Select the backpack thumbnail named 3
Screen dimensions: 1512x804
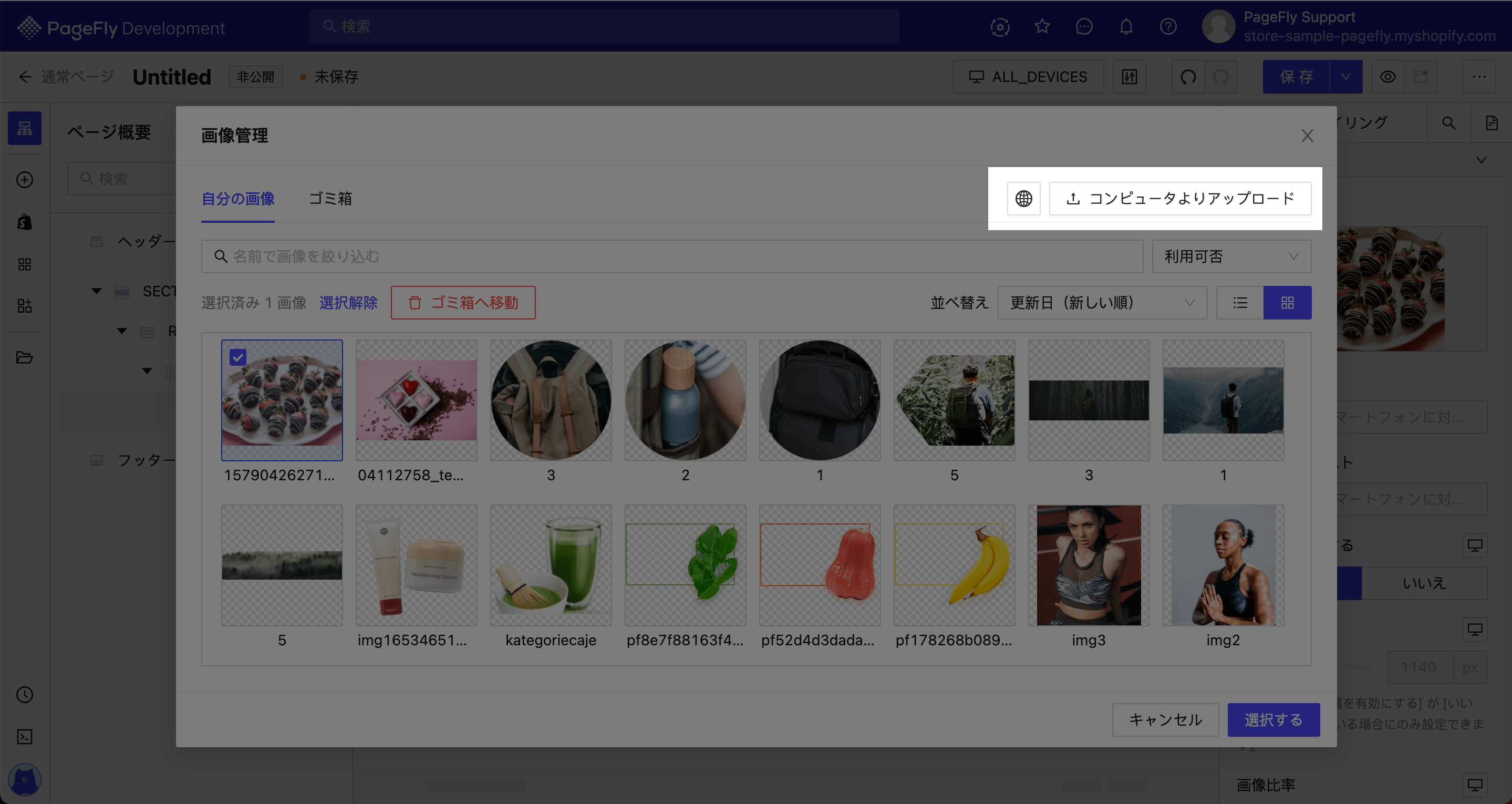point(551,400)
